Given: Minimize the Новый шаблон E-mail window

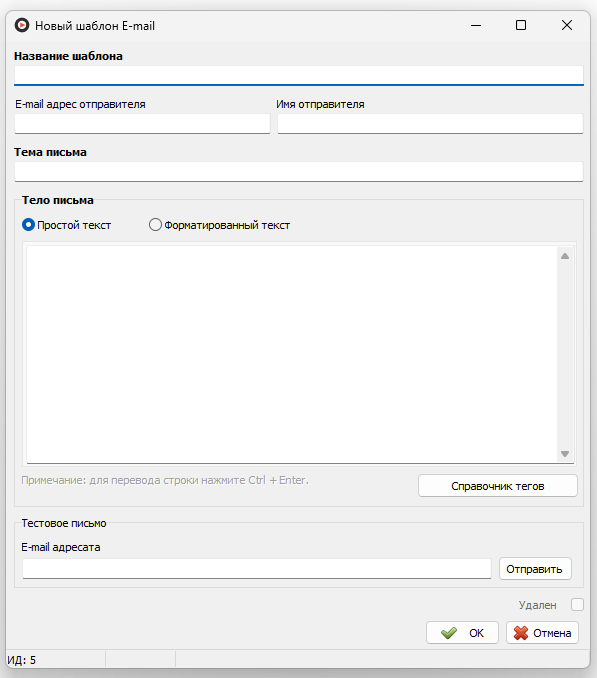Looking at the screenshot, I should coord(476,25).
